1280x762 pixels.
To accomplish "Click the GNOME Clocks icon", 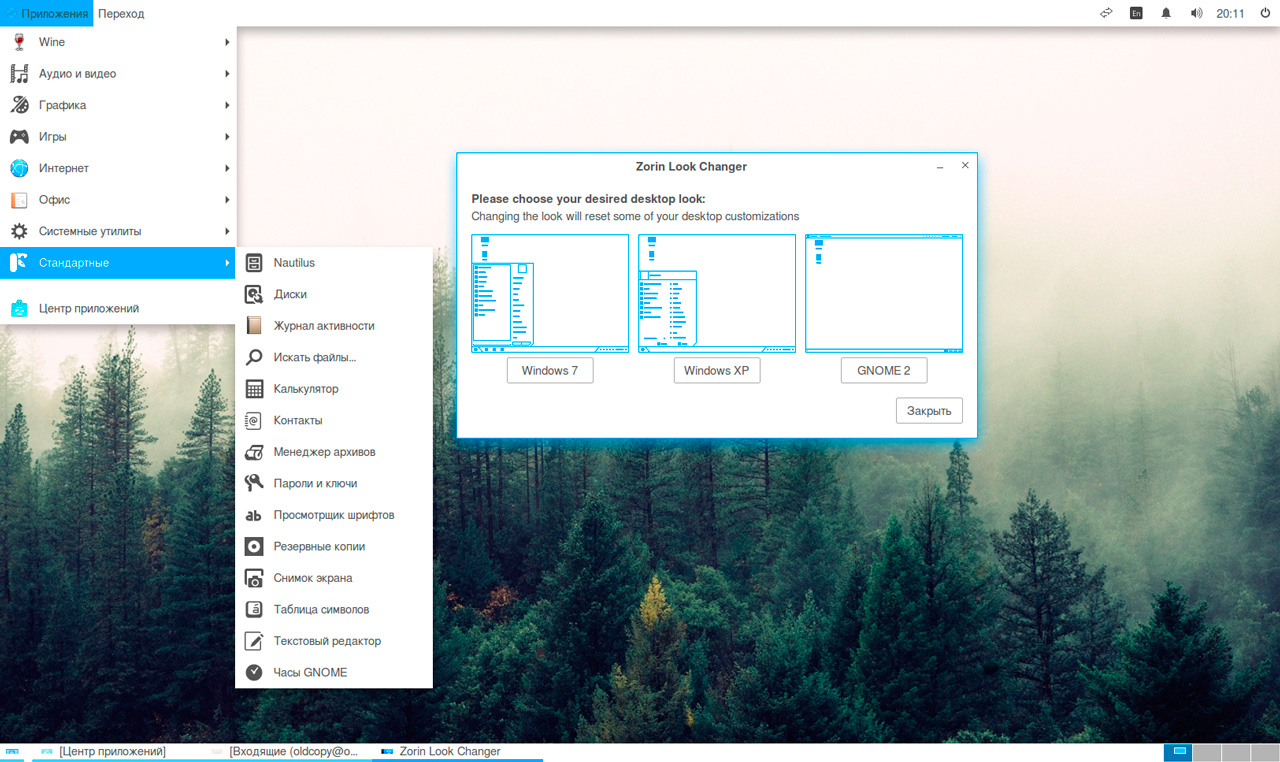I will [x=254, y=673].
